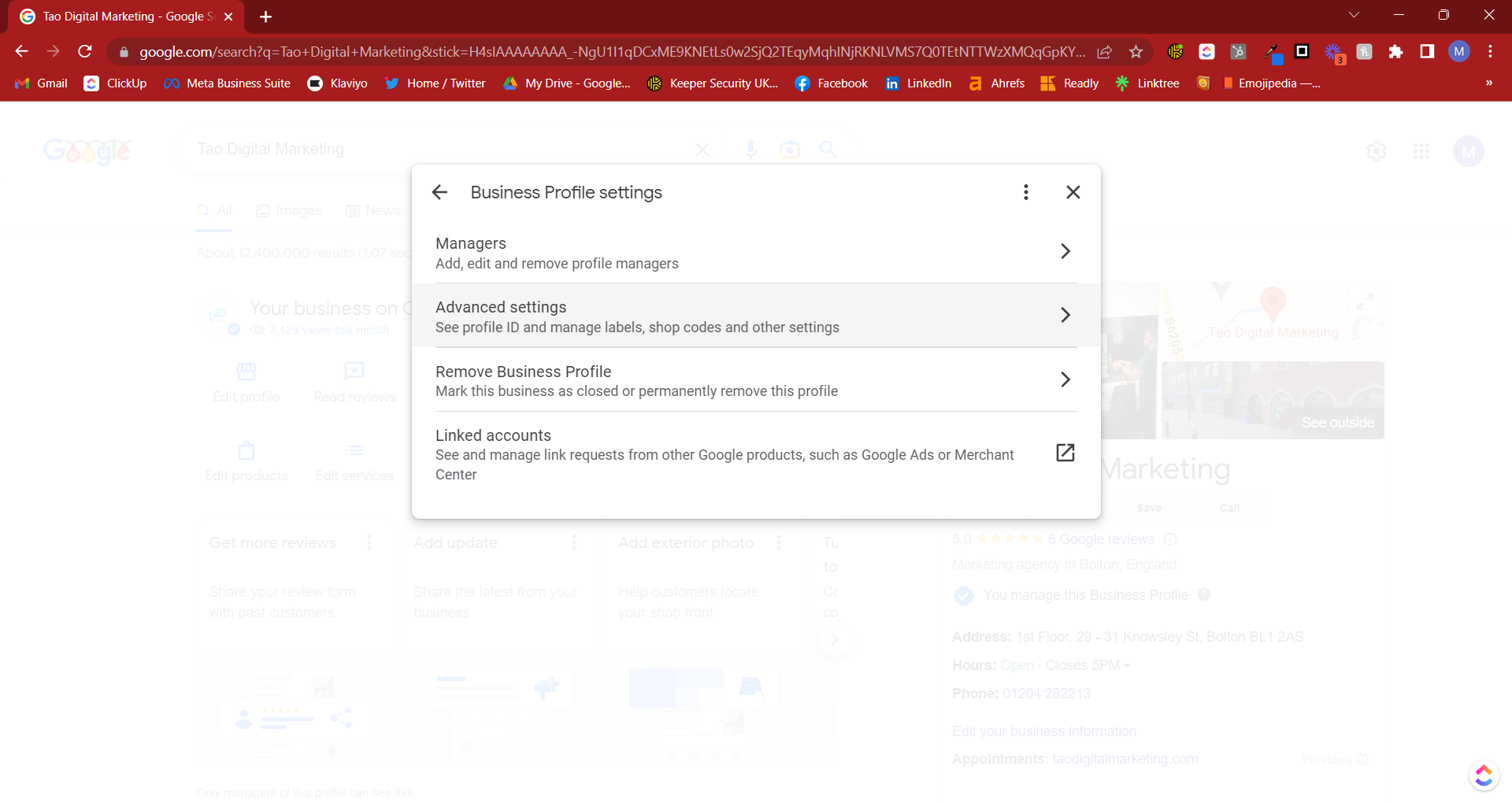This screenshot has height=803, width=1512.
Task: Search by image with camera icon
Action: (789, 150)
